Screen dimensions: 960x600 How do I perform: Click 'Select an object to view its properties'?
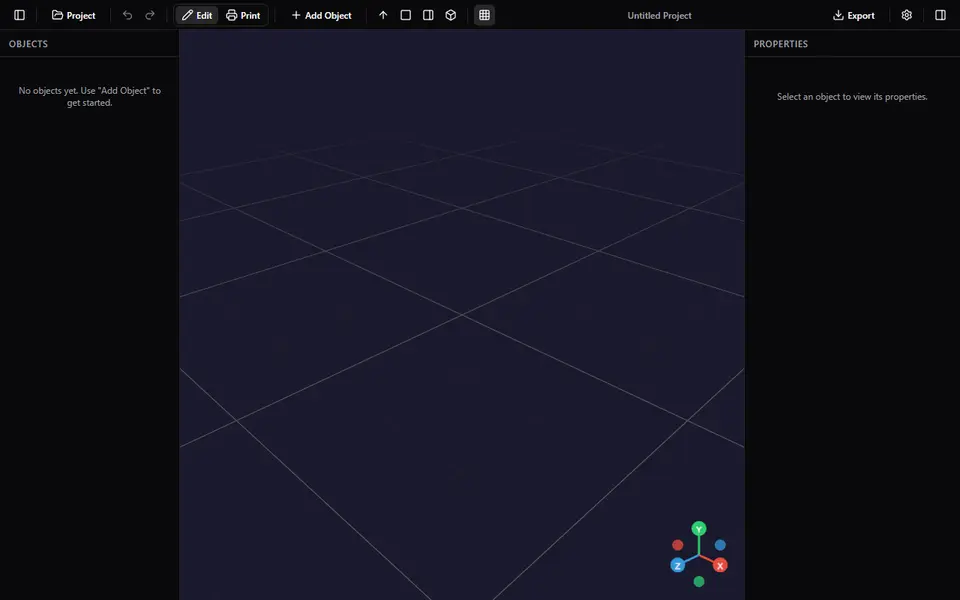852,97
